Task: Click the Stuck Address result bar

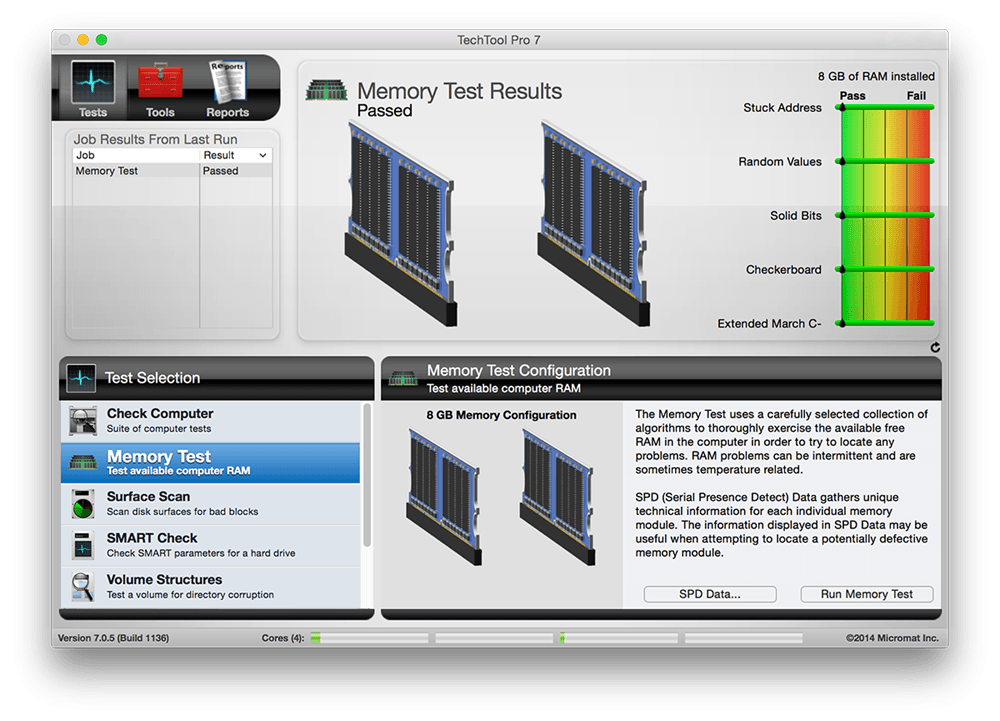Action: pos(886,107)
